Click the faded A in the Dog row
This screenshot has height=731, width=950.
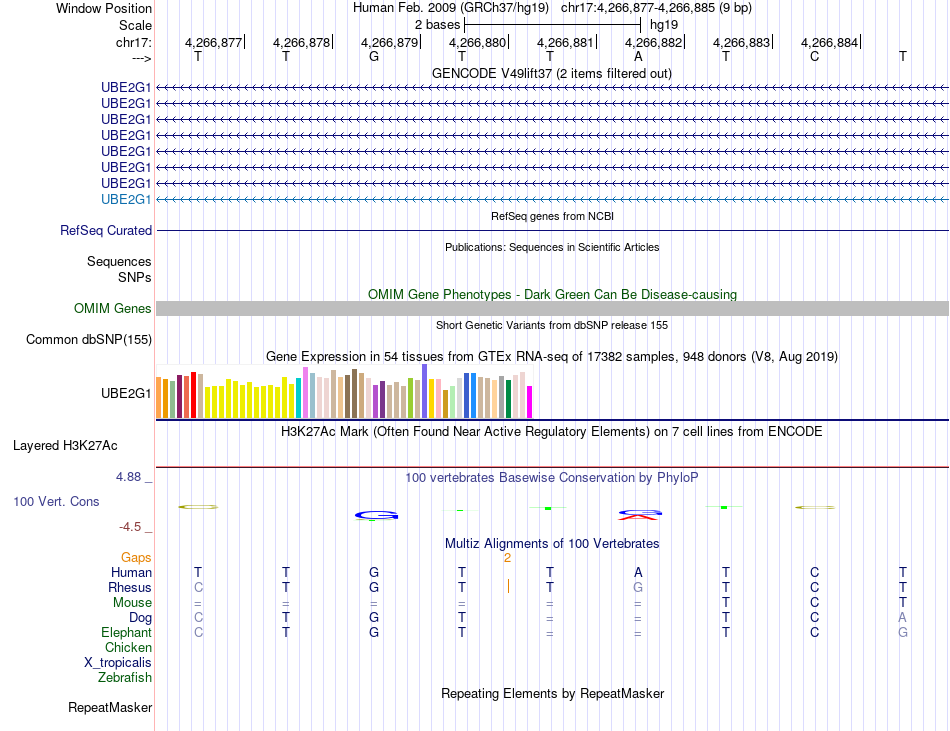point(903,618)
